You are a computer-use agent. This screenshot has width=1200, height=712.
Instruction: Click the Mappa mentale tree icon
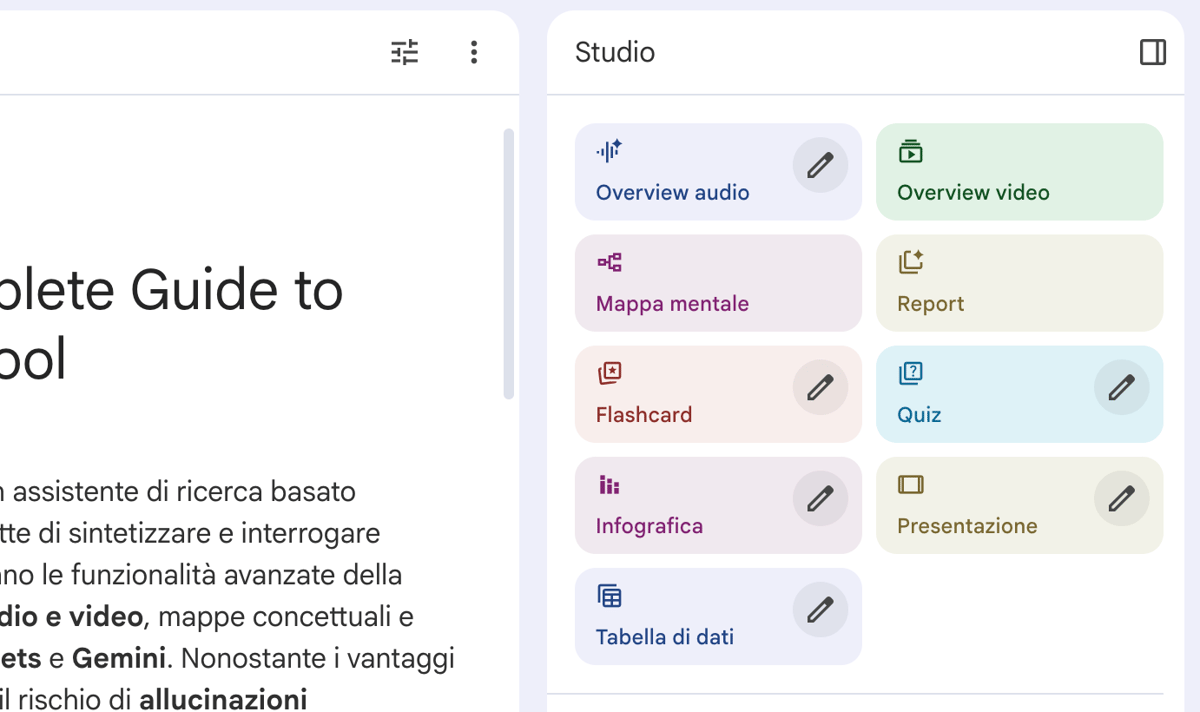(x=609, y=262)
